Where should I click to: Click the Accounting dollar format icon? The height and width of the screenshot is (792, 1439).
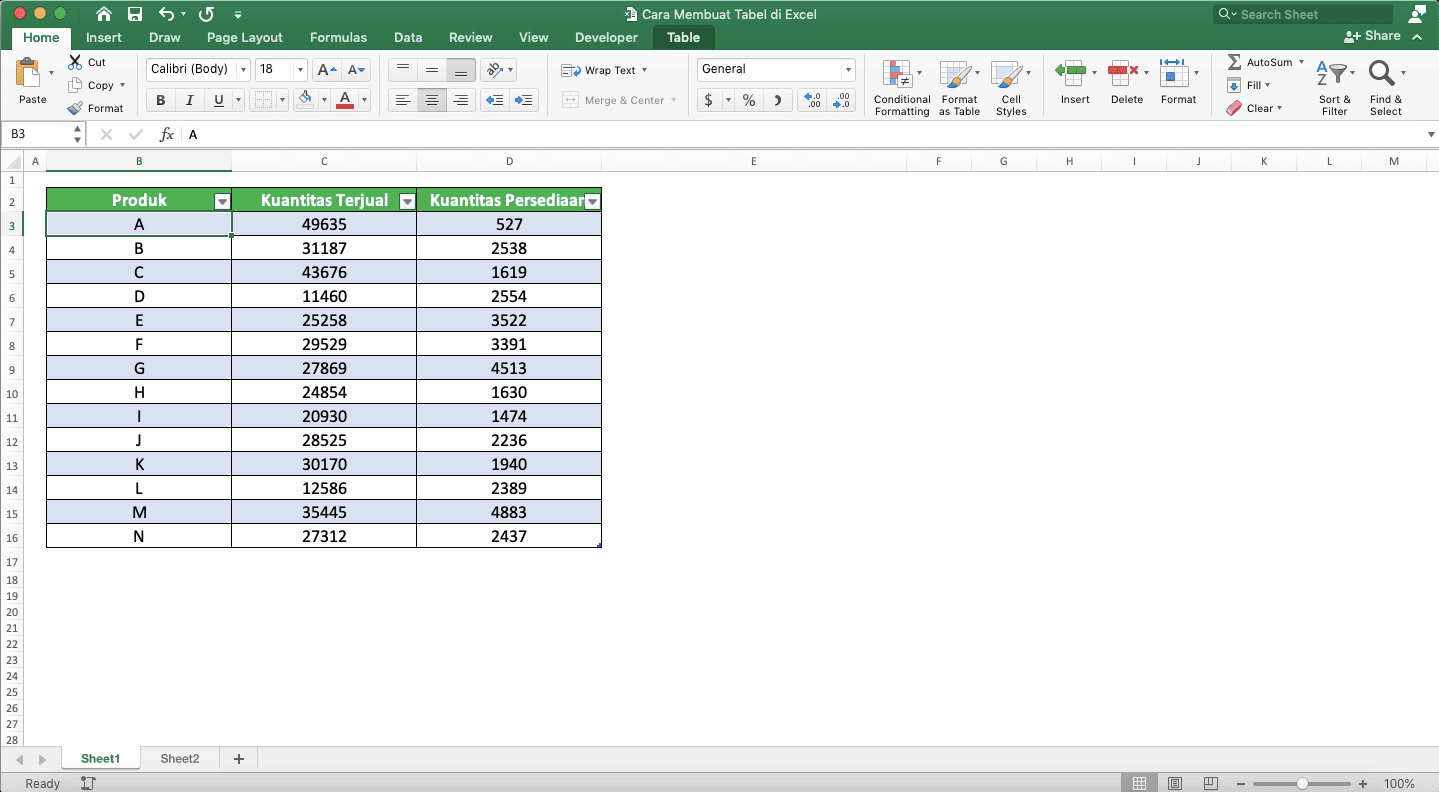click(709, 100)
